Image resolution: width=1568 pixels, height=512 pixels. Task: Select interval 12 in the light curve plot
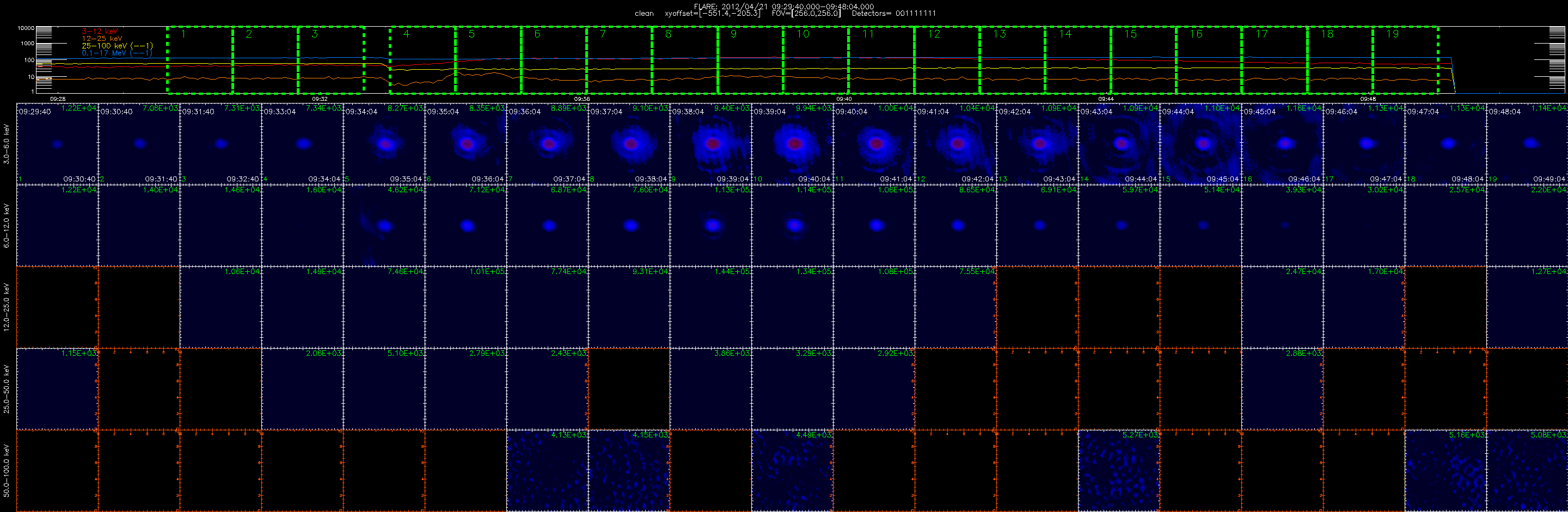tap(947, 60)
